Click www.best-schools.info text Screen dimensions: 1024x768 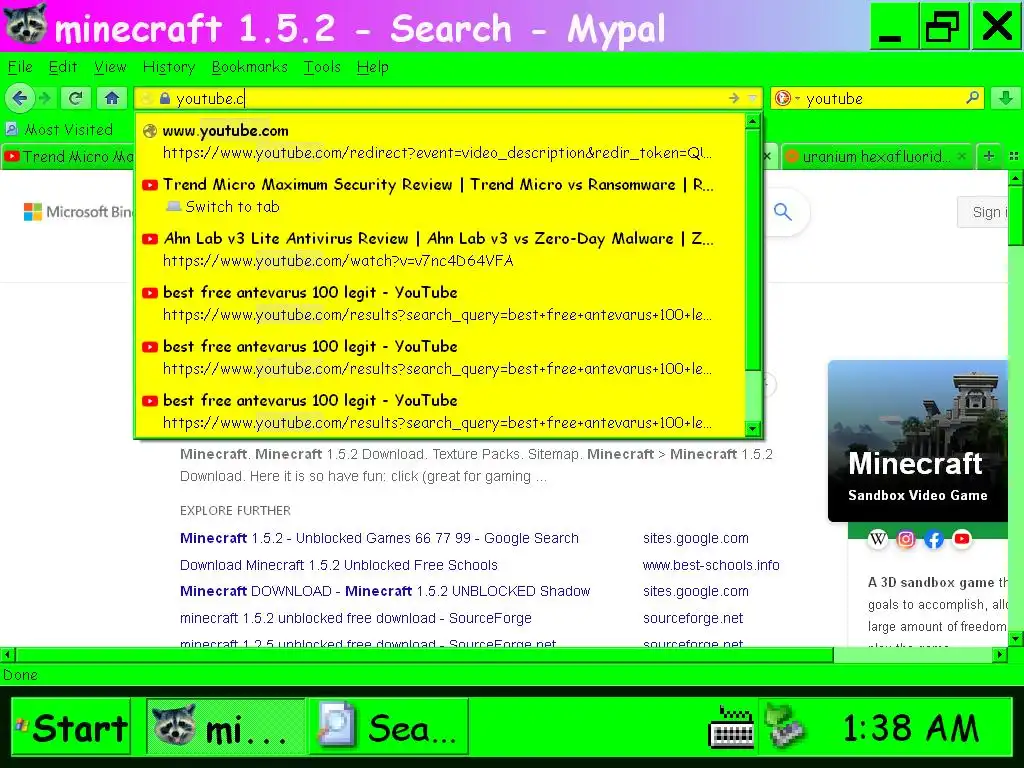711,565
